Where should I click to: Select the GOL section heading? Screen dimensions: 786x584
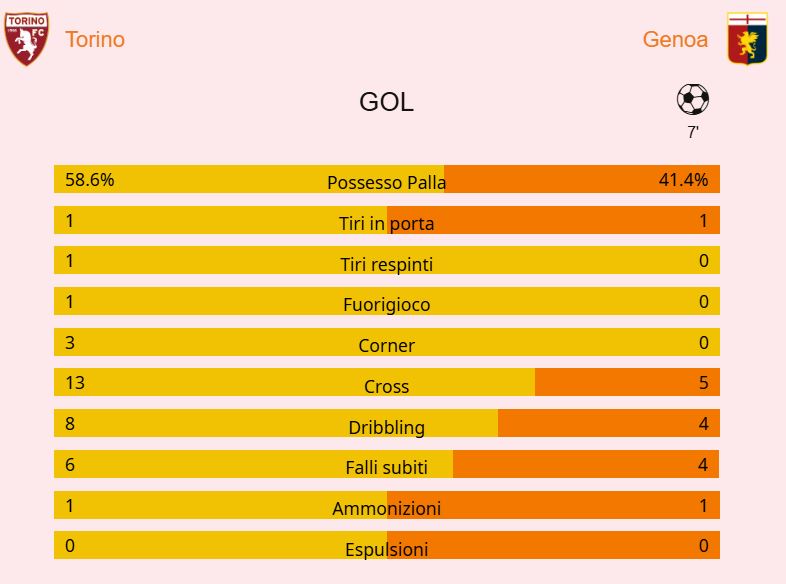click(386, 102)
